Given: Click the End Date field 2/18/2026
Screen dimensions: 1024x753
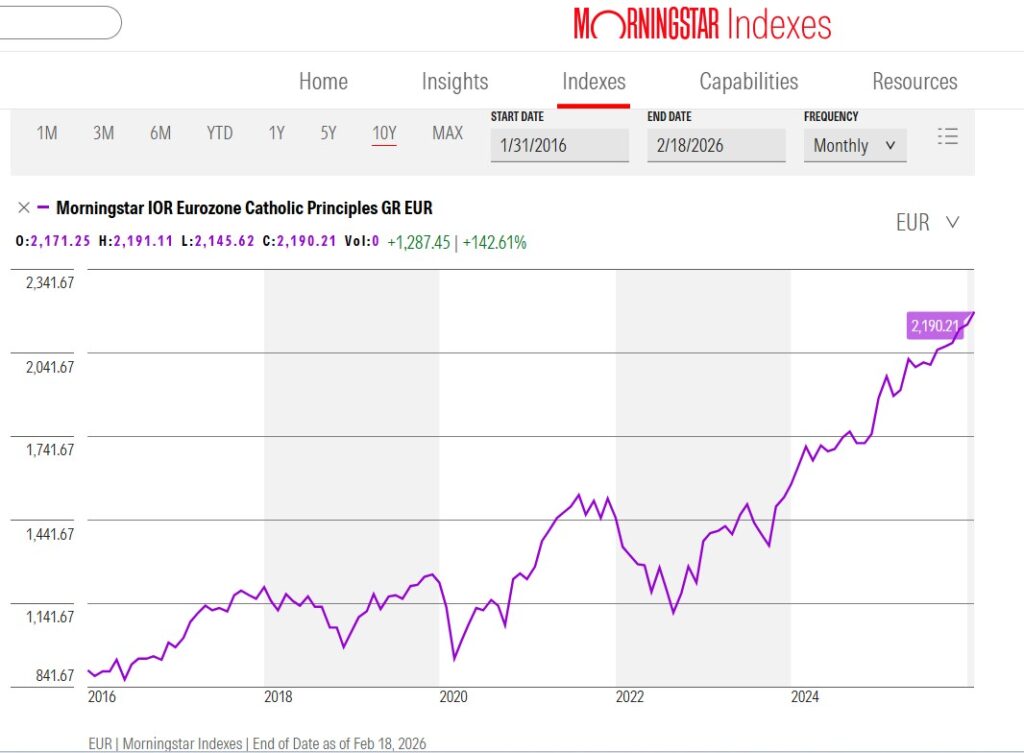Looking at the screenshot, I should tap(716, 145).
